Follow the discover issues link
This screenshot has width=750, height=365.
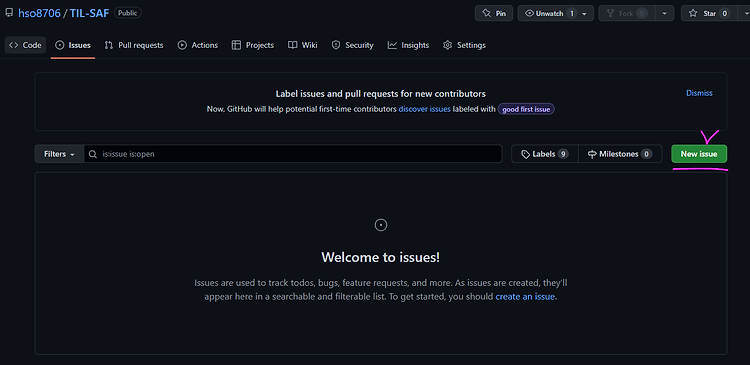[424, 109]
